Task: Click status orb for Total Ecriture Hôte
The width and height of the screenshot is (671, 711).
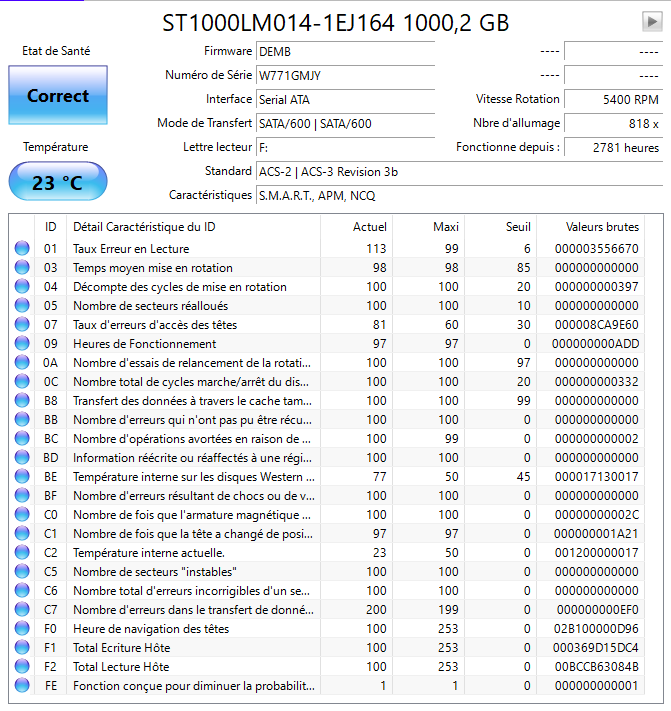Action: 22,648
